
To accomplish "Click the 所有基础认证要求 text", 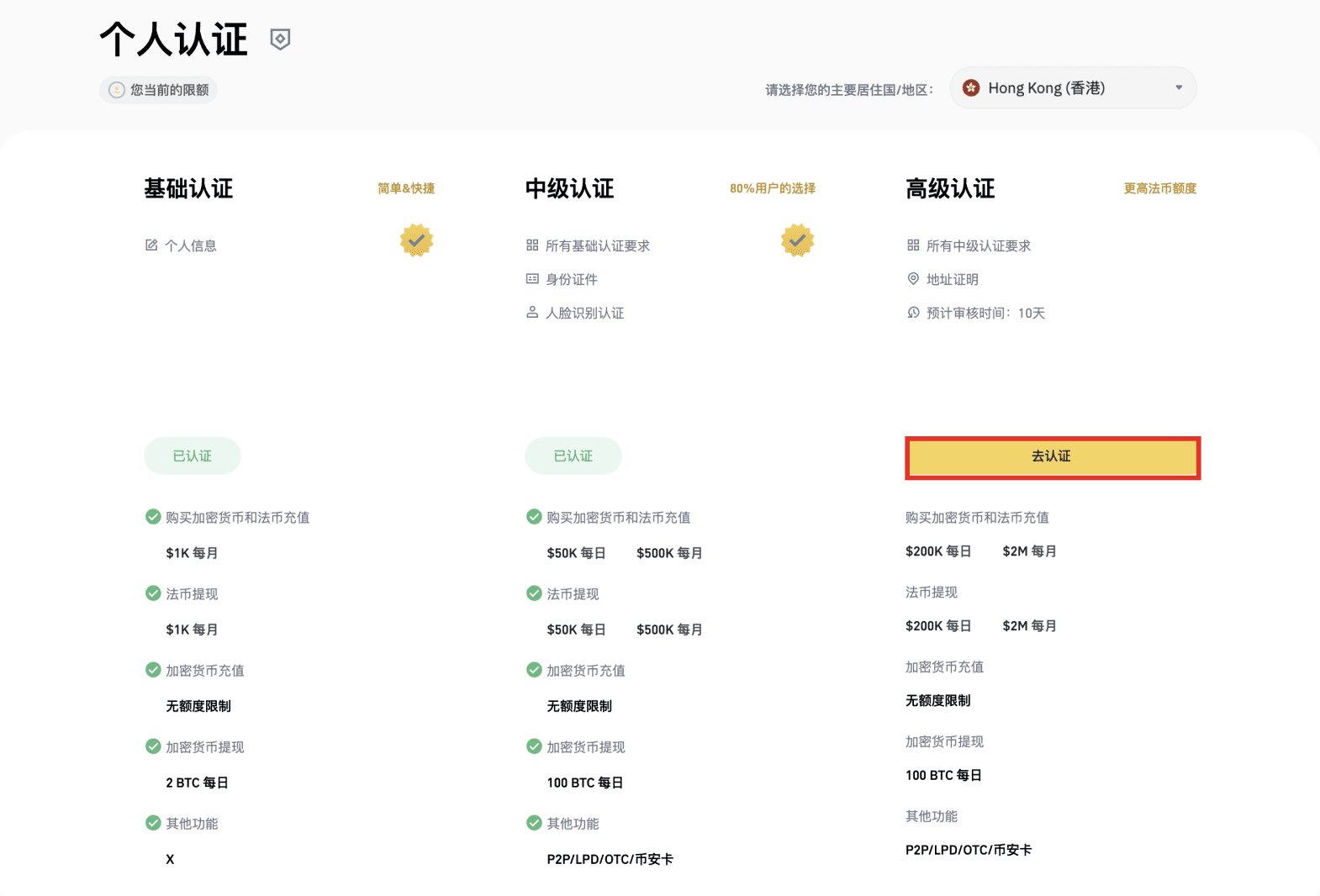I will pyautogui.click(x=598, y=245).
